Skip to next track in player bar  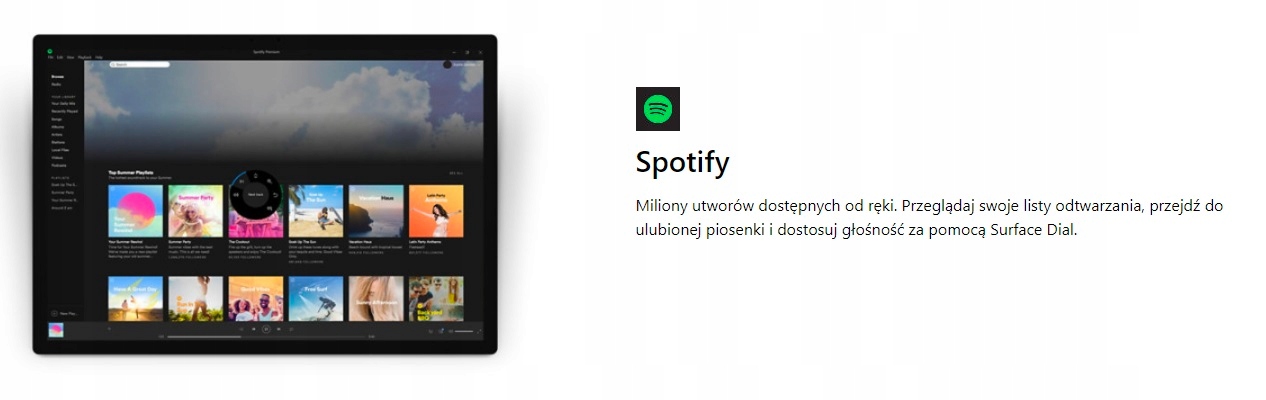click(x=278, y=329)
